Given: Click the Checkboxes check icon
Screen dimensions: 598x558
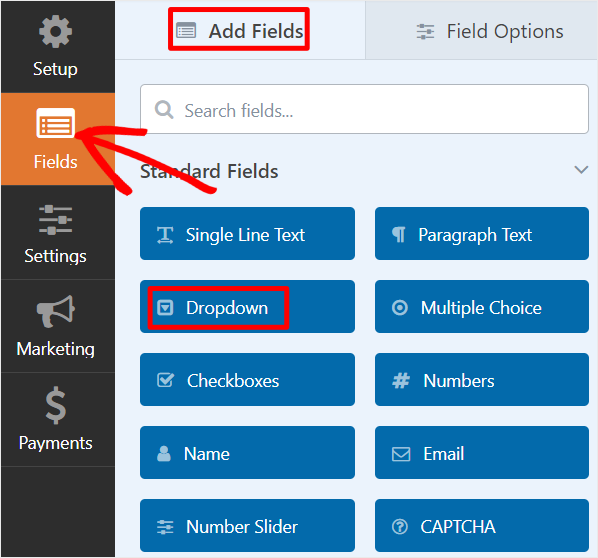Looking at the screenshot, I should pos(166,380).
